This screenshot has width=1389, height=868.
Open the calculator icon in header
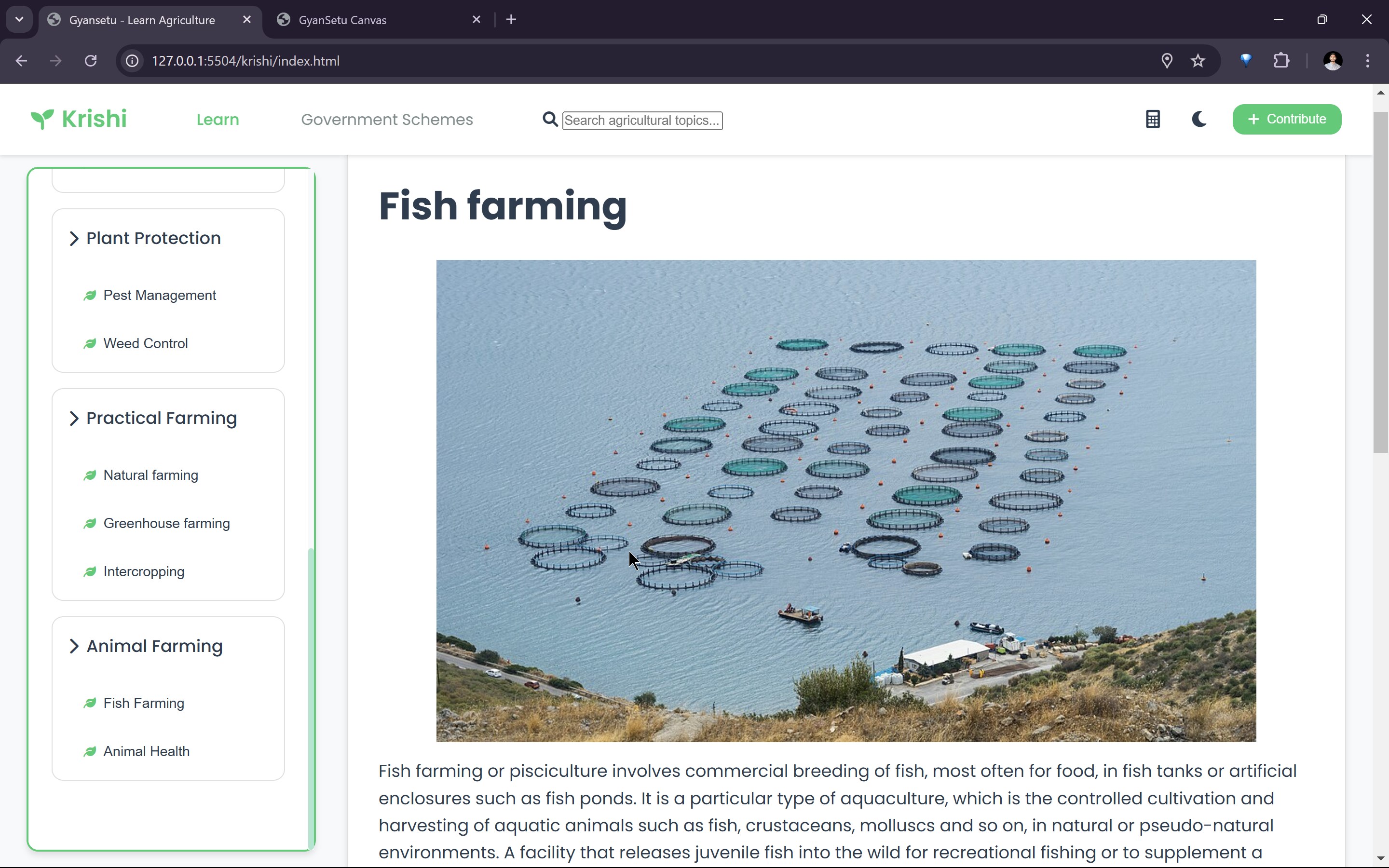1153,120
